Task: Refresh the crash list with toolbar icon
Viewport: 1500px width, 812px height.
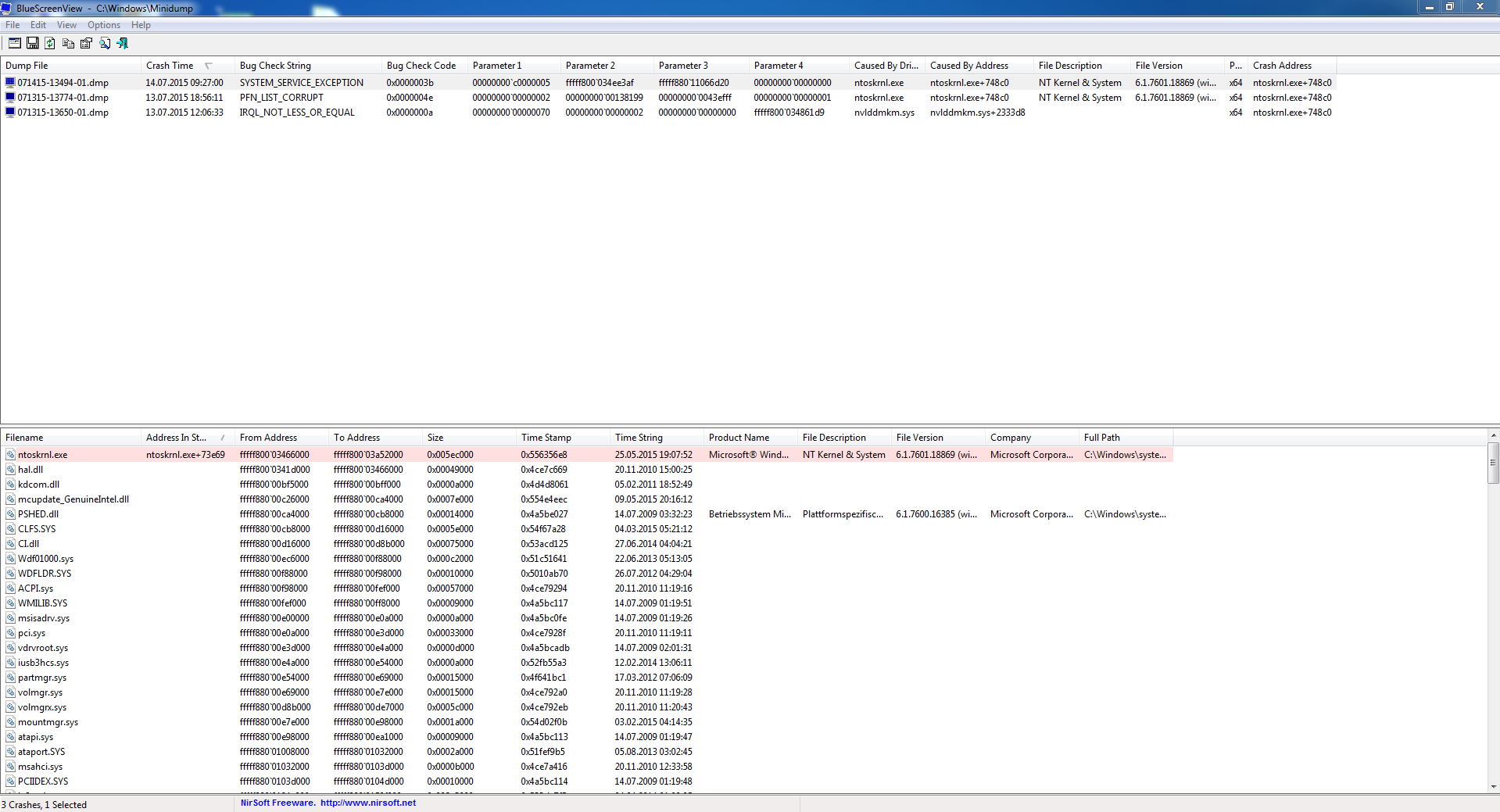Action: (50, 43)
